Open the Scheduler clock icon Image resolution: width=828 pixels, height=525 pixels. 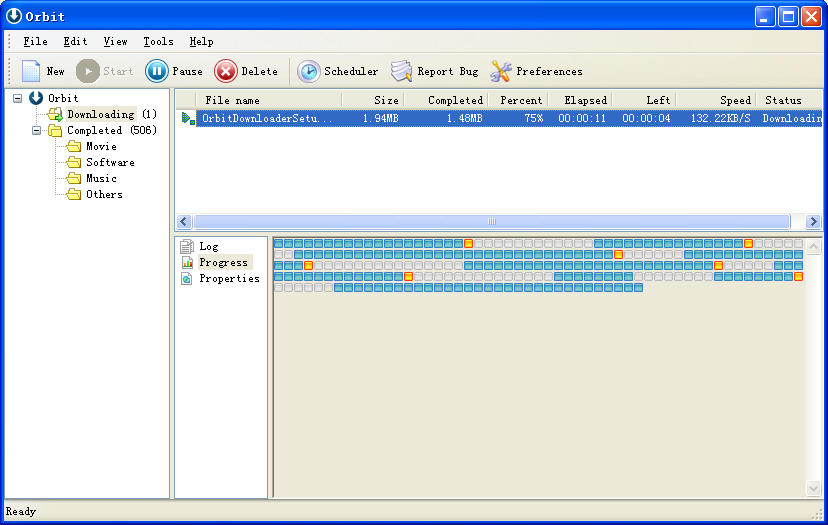pos(309,71)
